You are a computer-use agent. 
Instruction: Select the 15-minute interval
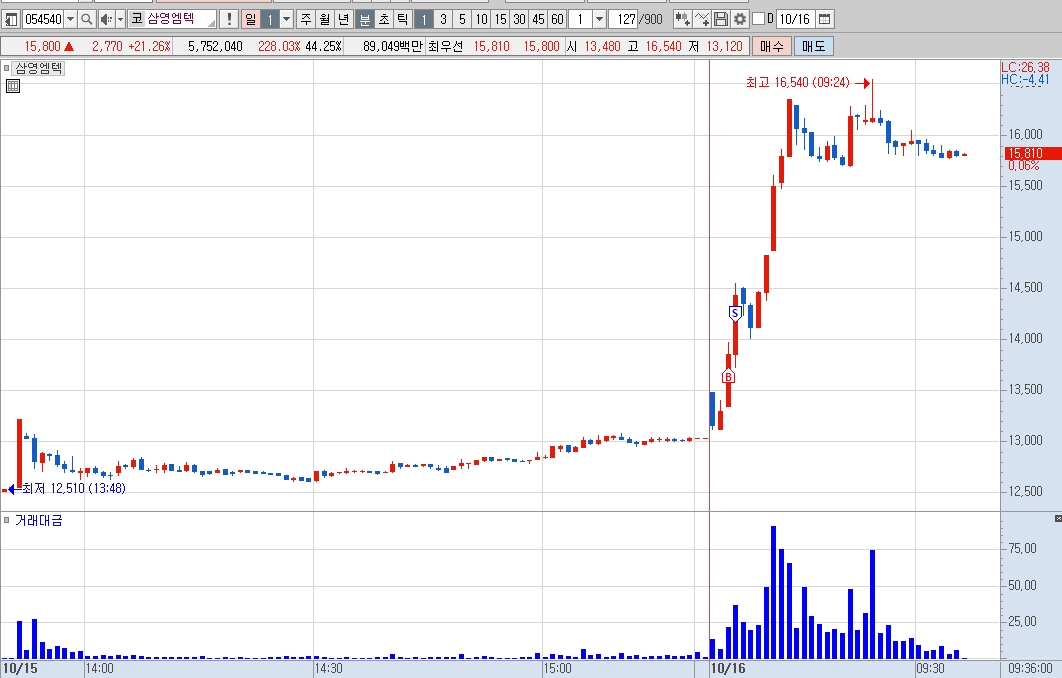pos(500,19)
